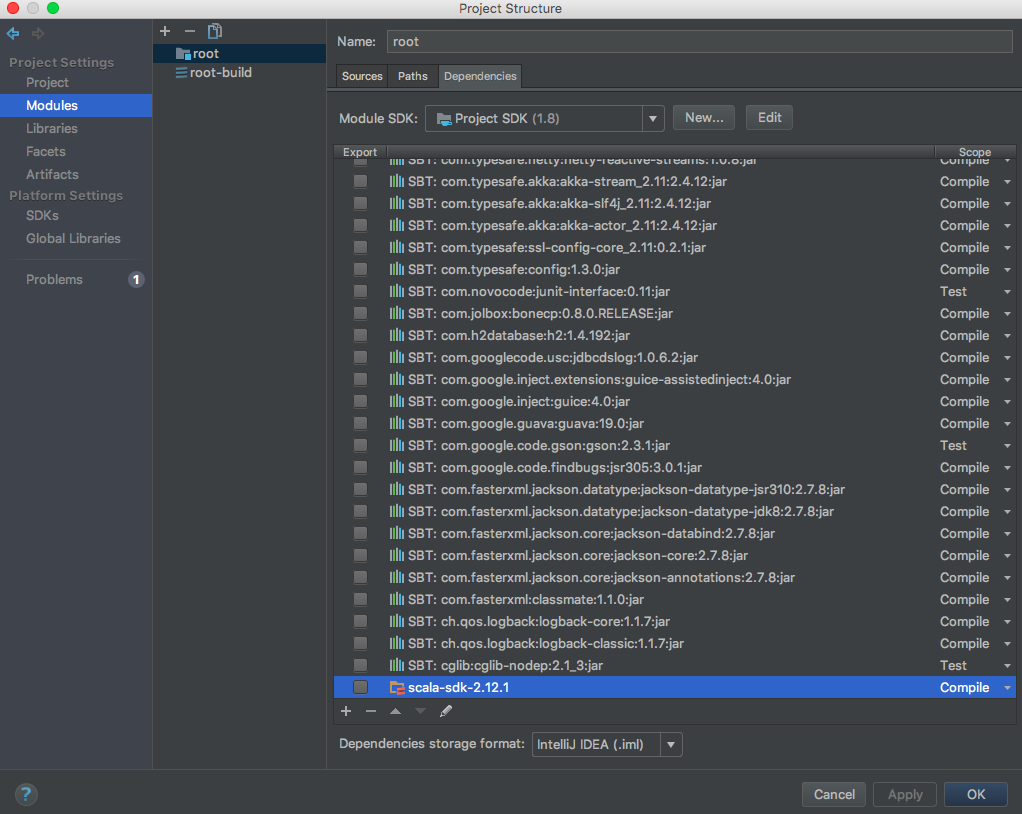
Task: Remove selected module with minus icon
Action: (x=190, y=31)
